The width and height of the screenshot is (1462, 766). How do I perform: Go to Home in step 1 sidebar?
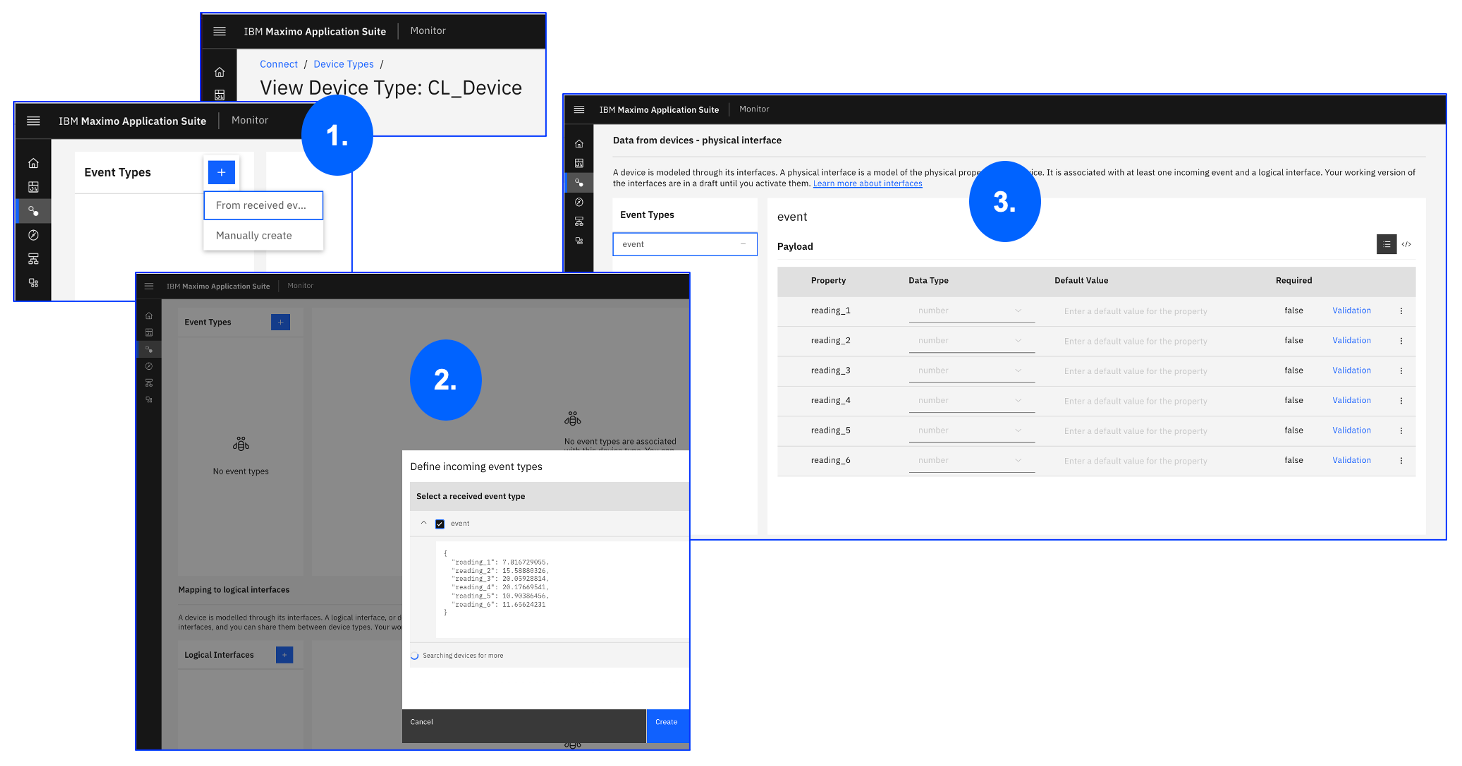pyautogui.click(x=33, y=163)
